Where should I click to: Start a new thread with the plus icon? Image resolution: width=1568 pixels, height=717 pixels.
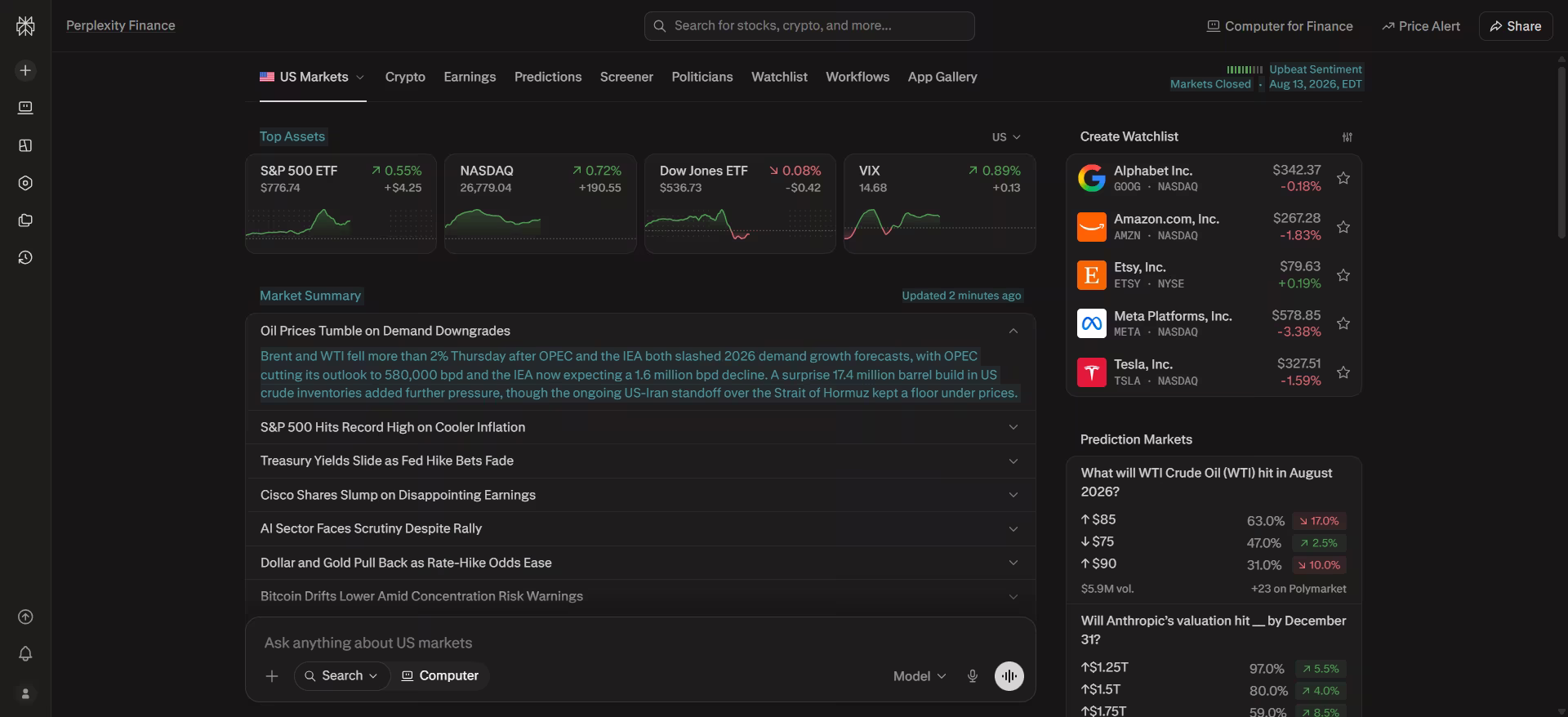(x=25, y=71)
